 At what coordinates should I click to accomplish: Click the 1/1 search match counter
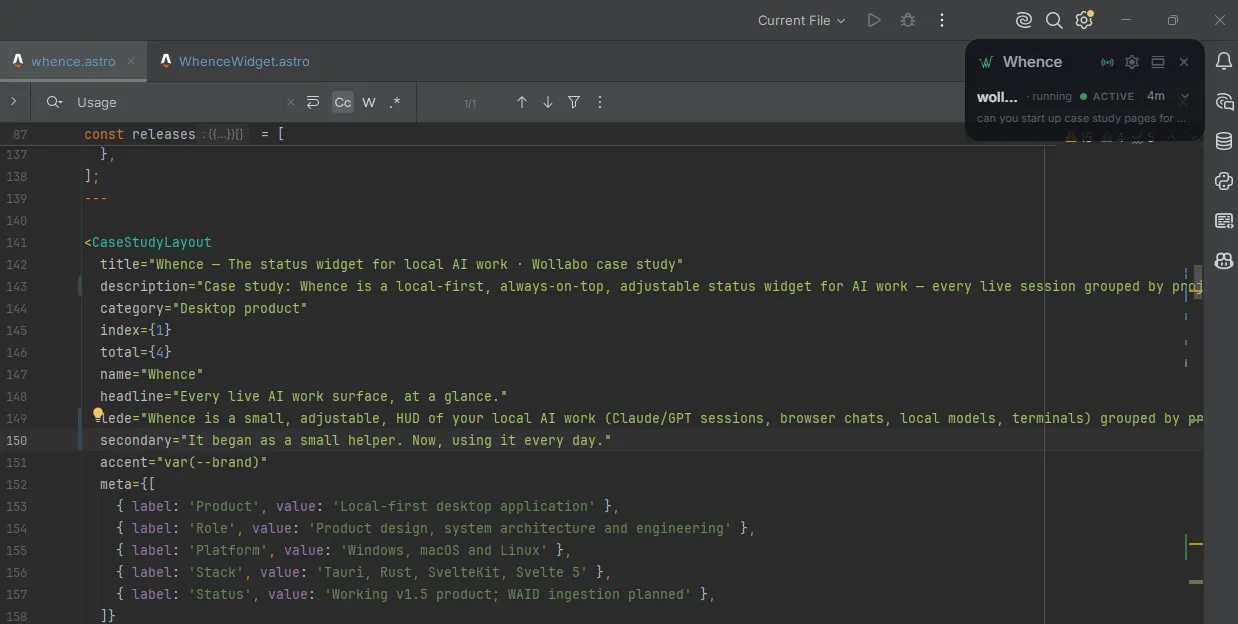470,103
